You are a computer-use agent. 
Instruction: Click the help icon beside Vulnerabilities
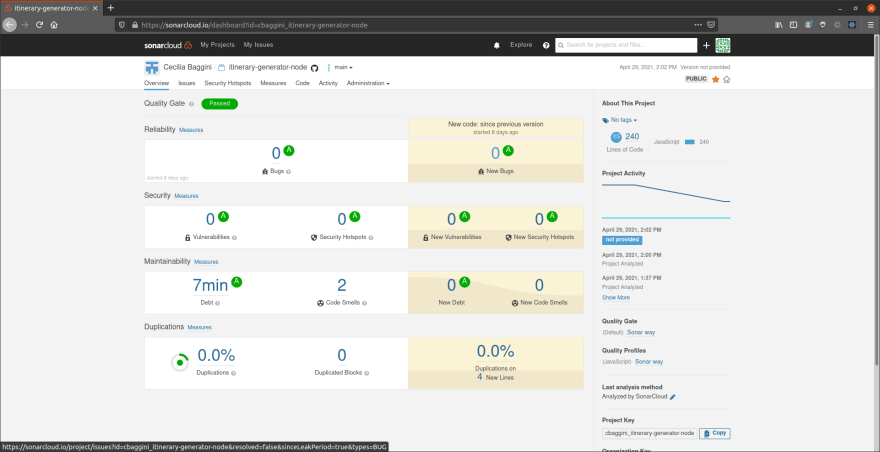[234, 238]
